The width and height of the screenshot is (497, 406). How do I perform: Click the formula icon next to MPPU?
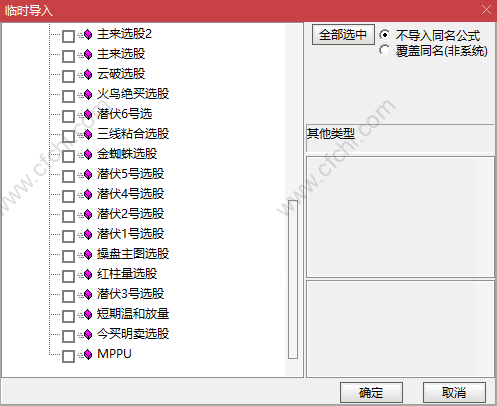88,354
